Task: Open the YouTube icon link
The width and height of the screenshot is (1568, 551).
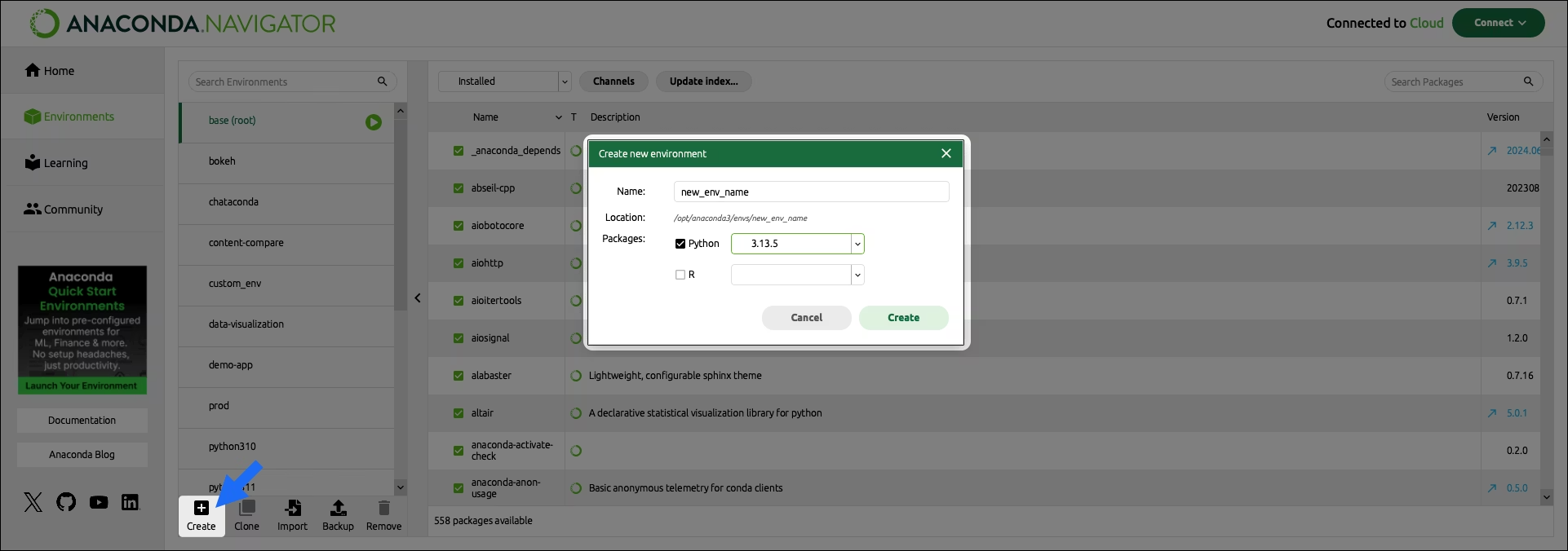Action: click(99, 502)
